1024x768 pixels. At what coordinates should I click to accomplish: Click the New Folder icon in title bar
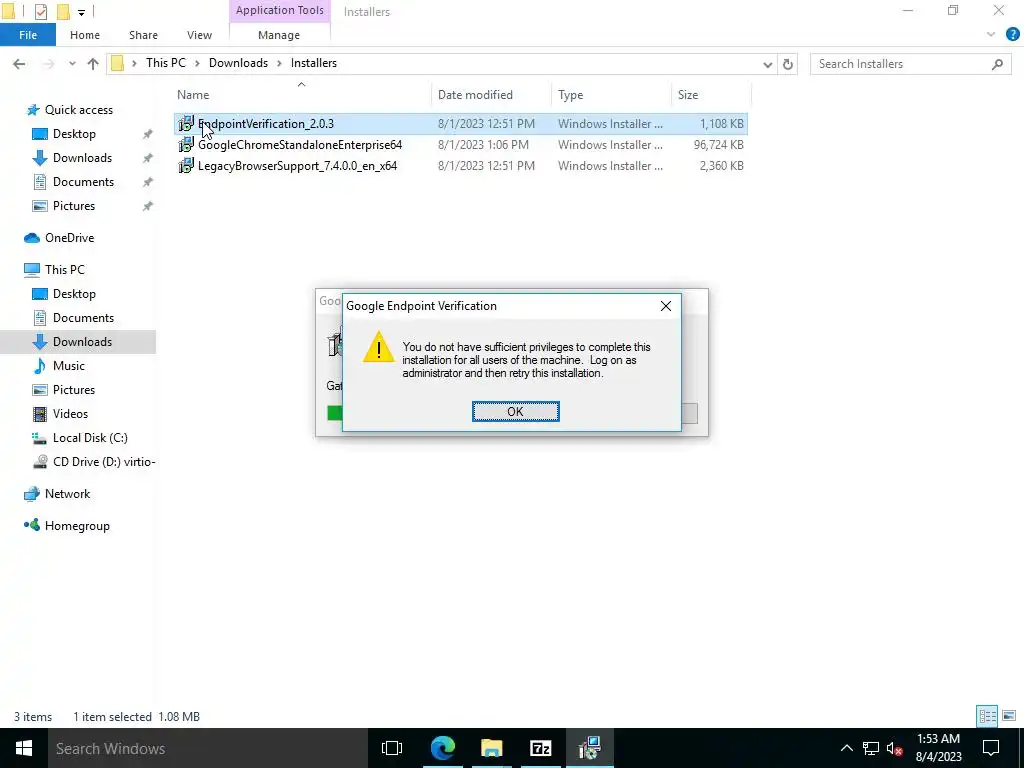(x=63, y=12)
